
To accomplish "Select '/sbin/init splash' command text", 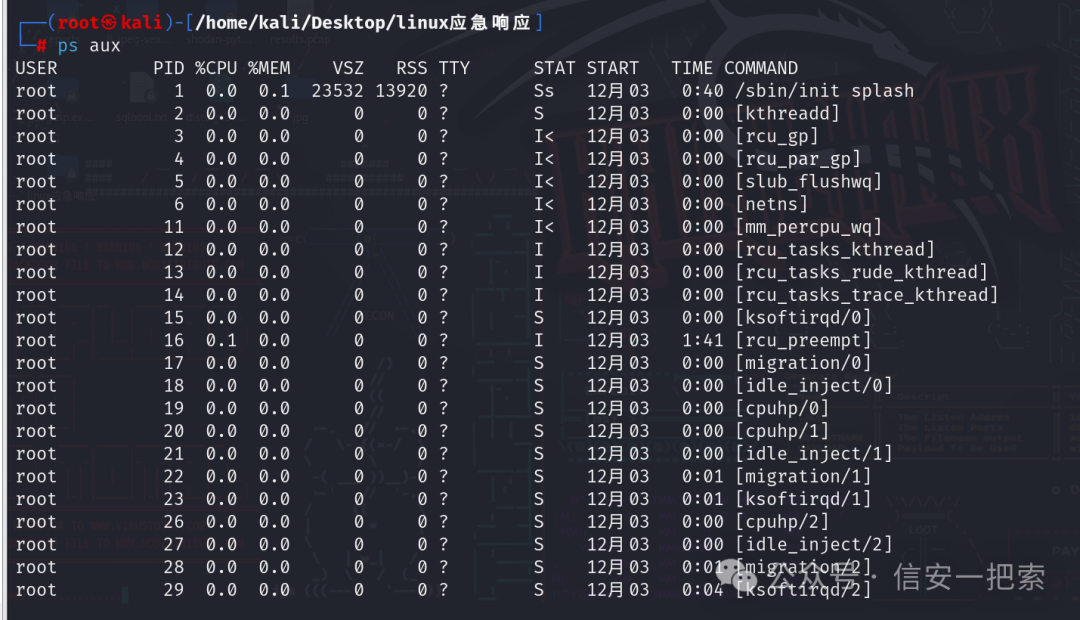I will (x=824, y=91).
